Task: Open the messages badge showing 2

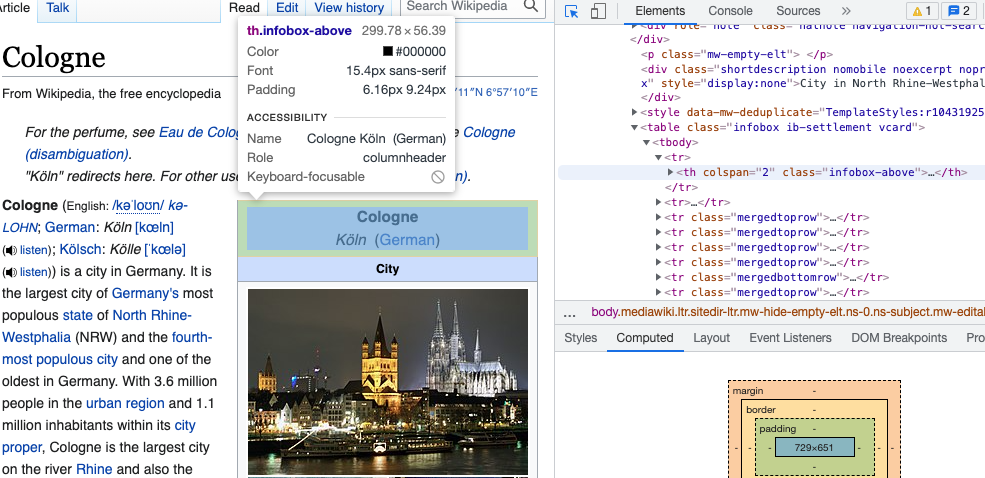Action: point(959,11)
